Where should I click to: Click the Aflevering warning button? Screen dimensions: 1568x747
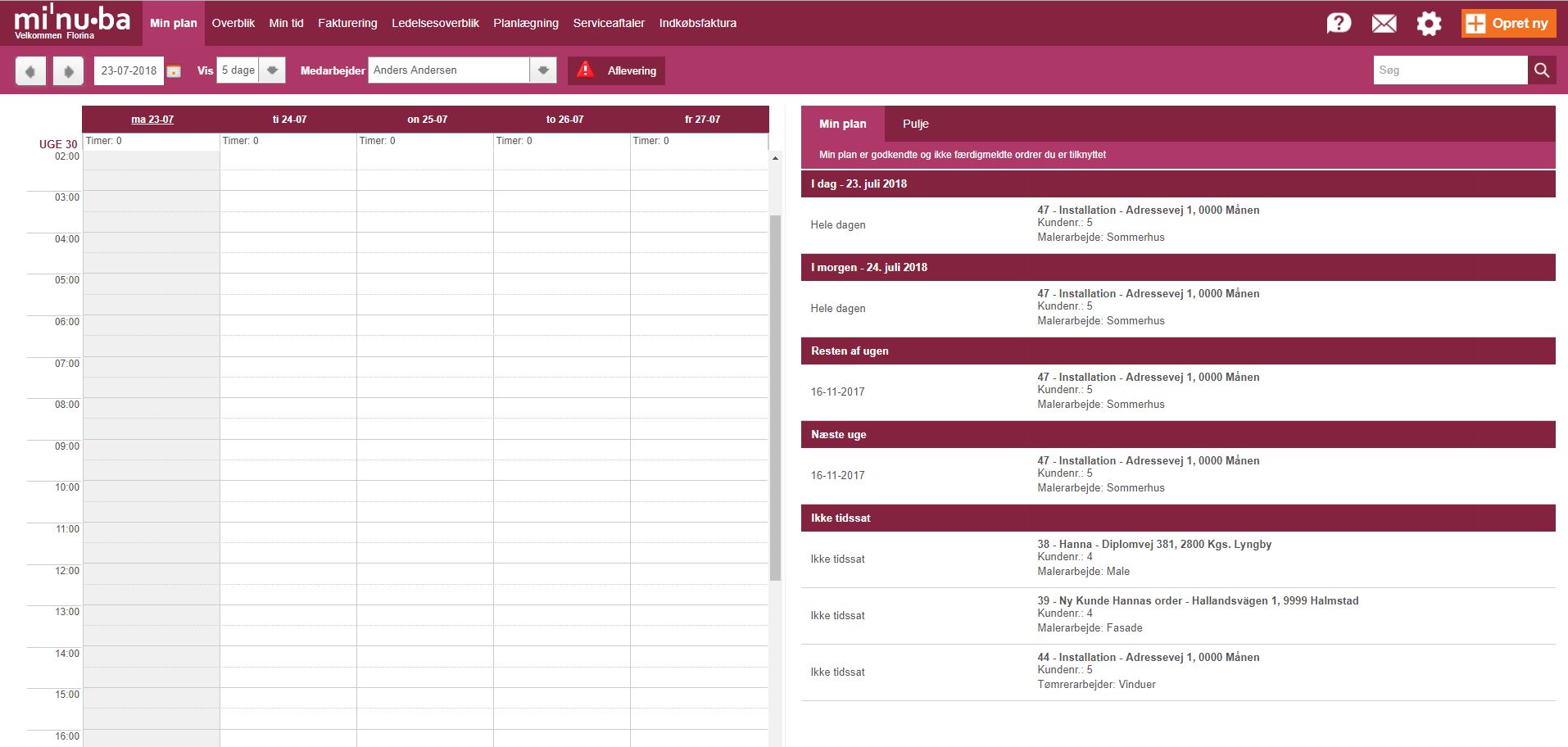coord(616,70)
